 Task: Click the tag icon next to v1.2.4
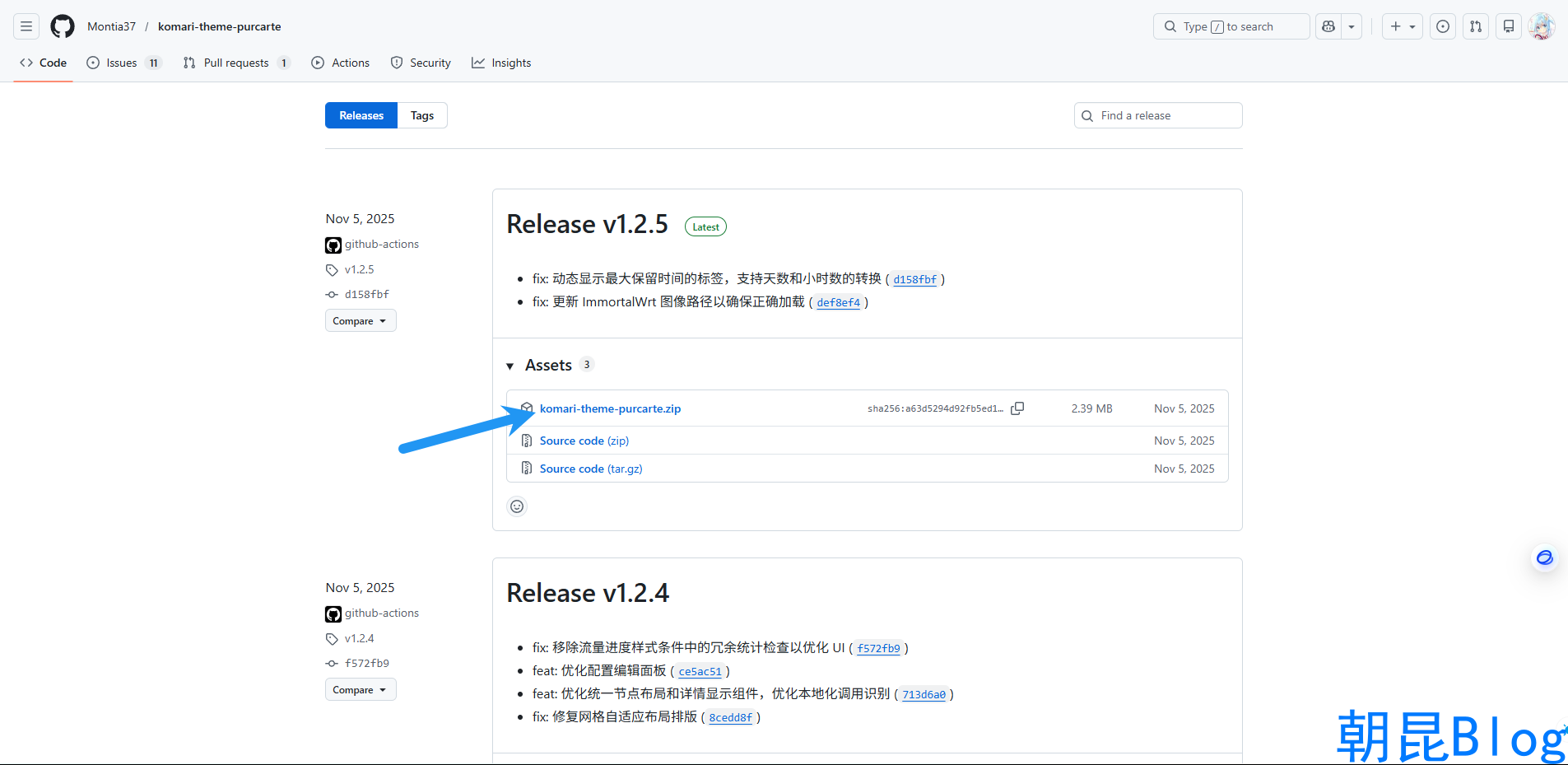(x=332, y=639)
